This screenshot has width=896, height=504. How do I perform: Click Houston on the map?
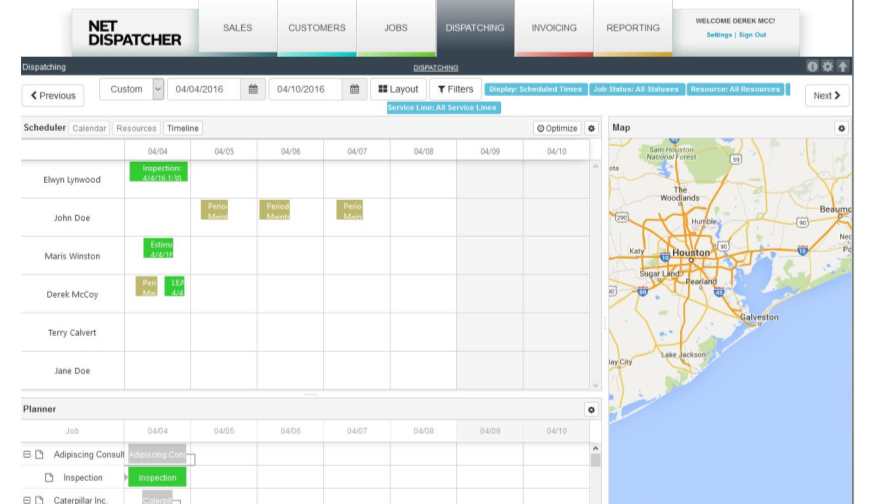[x=691, y=253]
